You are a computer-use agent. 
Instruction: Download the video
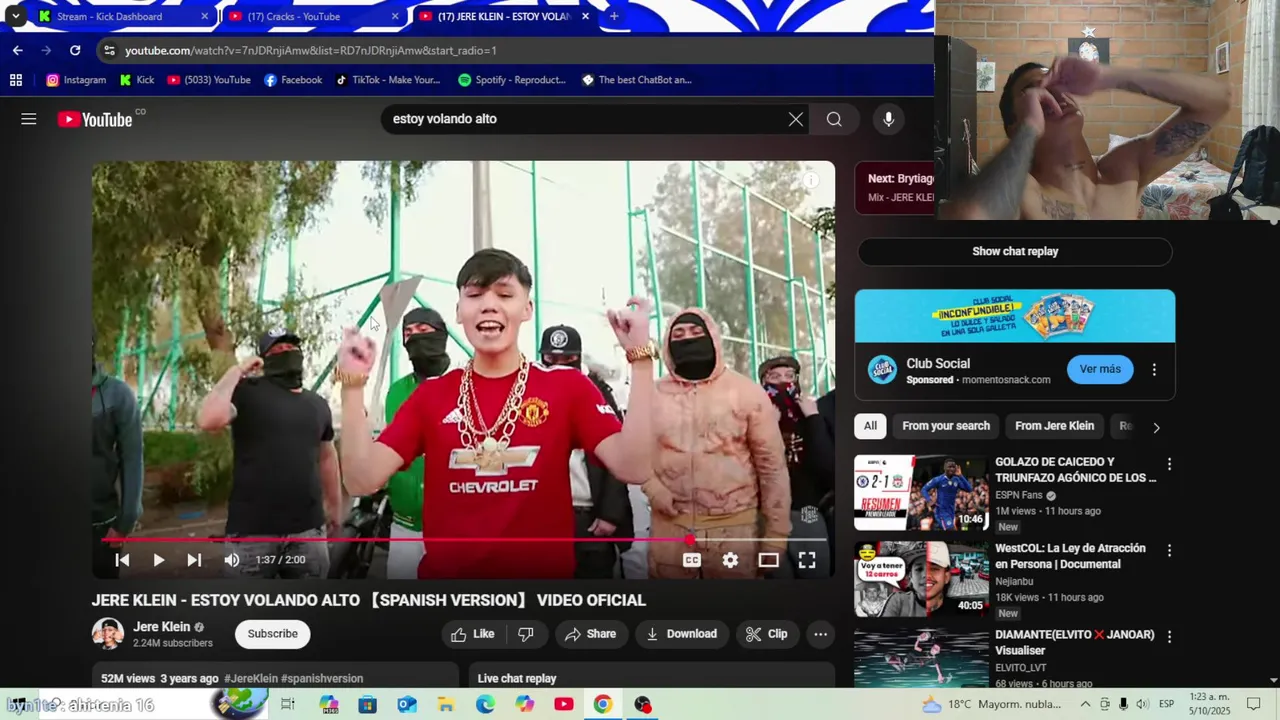(x=682, y=634)
